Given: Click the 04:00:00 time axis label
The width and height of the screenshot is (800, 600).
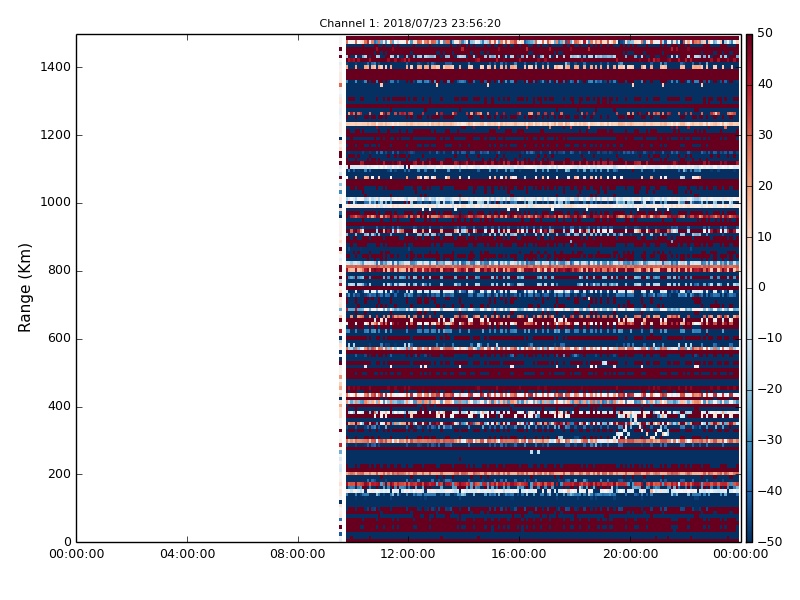Looking at the screenshot, I should coord(187,554).
